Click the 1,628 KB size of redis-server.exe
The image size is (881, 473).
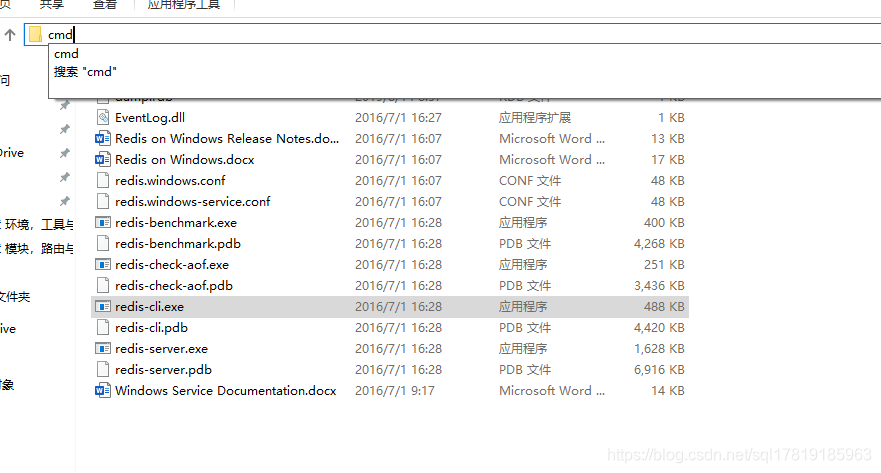pyautogui.click(x=660, y=349)
